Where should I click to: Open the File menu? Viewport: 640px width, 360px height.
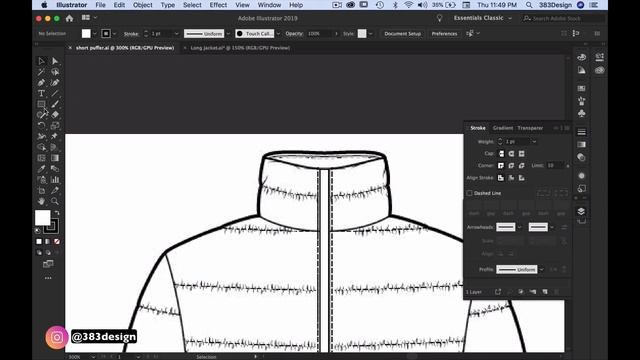[100, 5]
